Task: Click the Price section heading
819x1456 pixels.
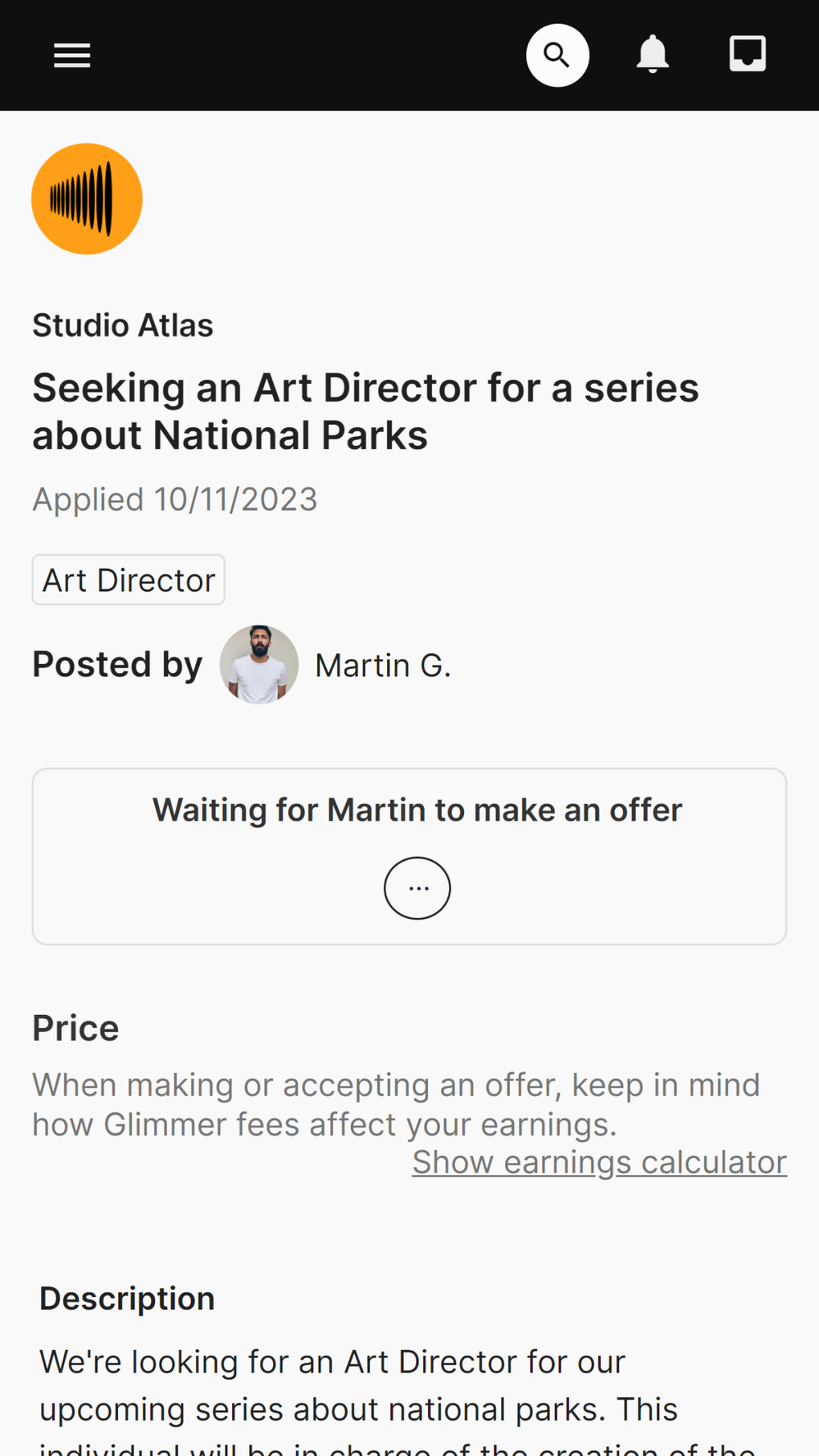Action: tap(75, 1028)
